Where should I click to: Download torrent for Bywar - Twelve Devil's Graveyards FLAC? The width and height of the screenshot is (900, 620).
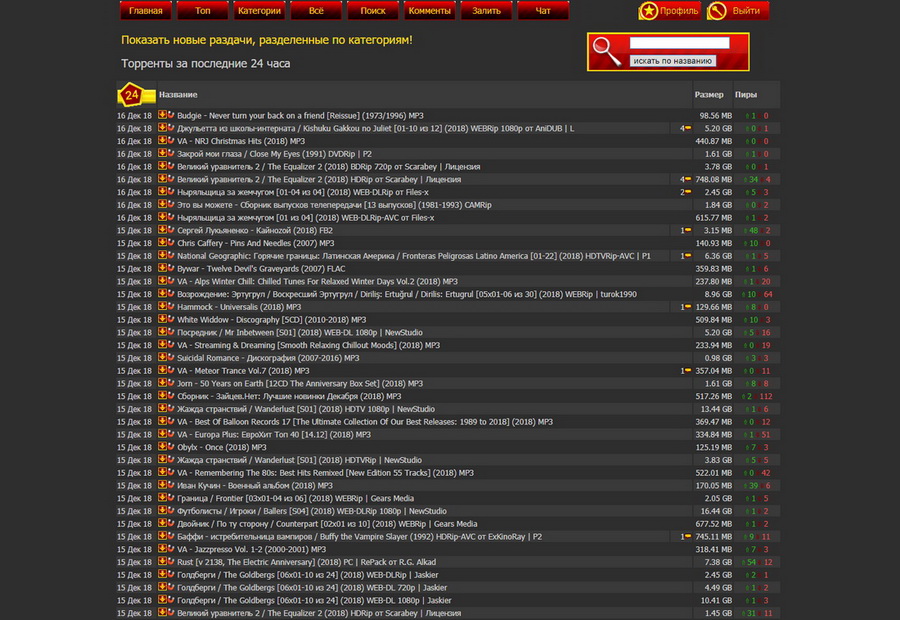(x=162, y=268)
